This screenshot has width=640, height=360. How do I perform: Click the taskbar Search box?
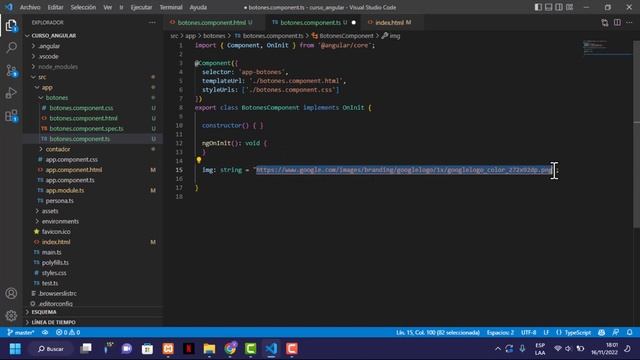click(51, 349)
